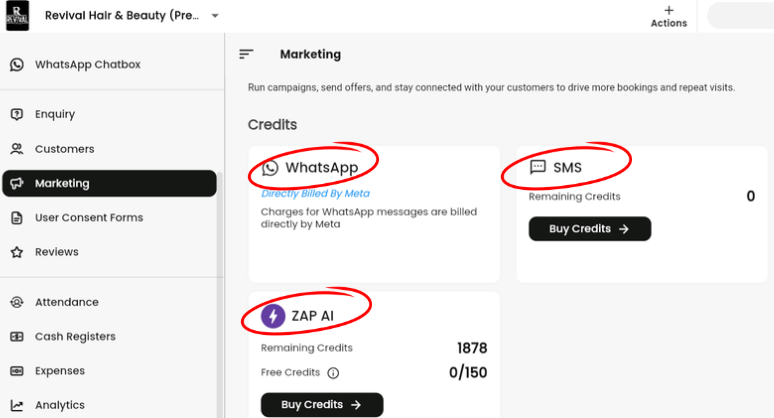Click the Directly Billed By Meta link
Image resolution: width=774 pixels, height=418 pixels.
315,194
